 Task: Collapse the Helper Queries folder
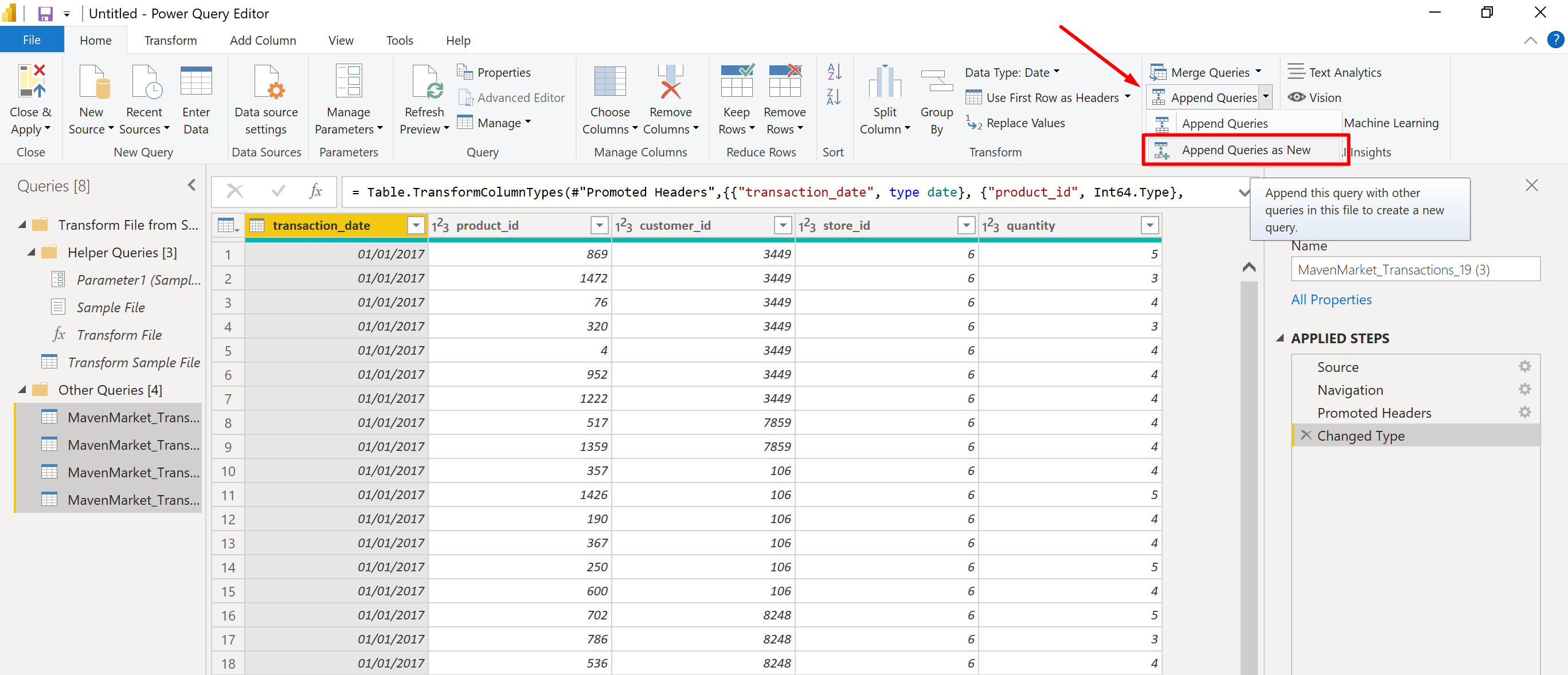31,252
